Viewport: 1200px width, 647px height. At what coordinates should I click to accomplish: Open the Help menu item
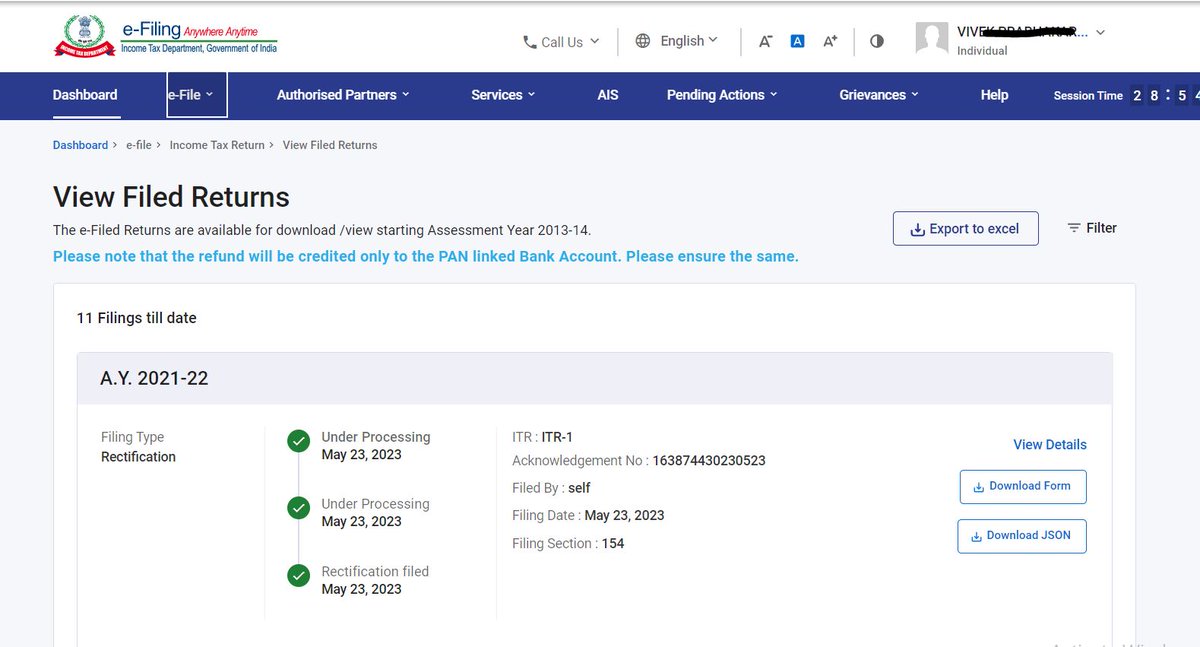point(994,95)
